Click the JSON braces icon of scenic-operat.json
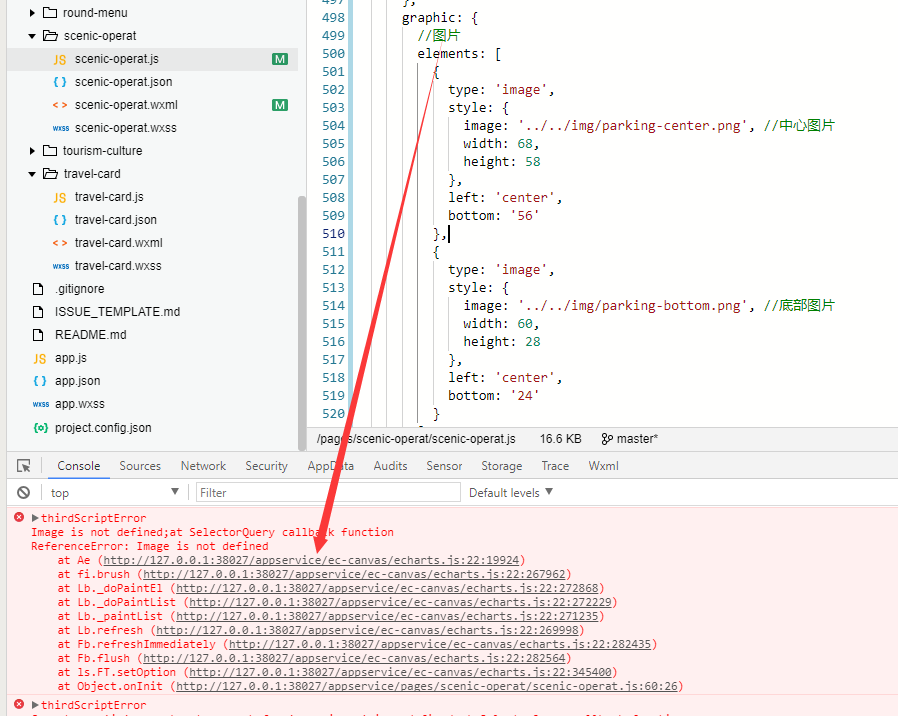 pos(60,82)
